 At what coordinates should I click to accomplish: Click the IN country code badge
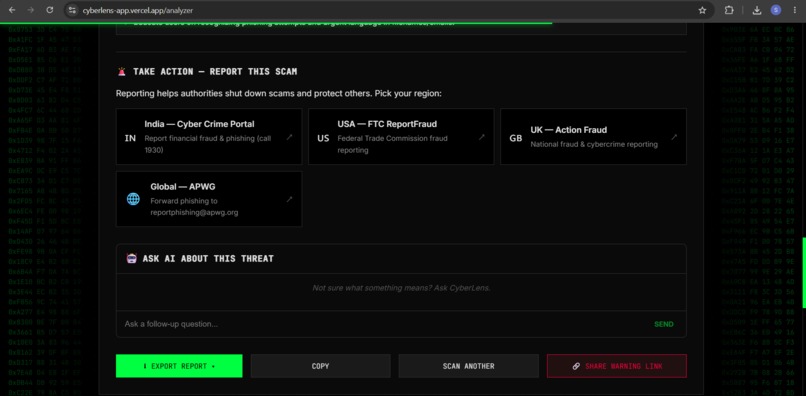(130, 138)
